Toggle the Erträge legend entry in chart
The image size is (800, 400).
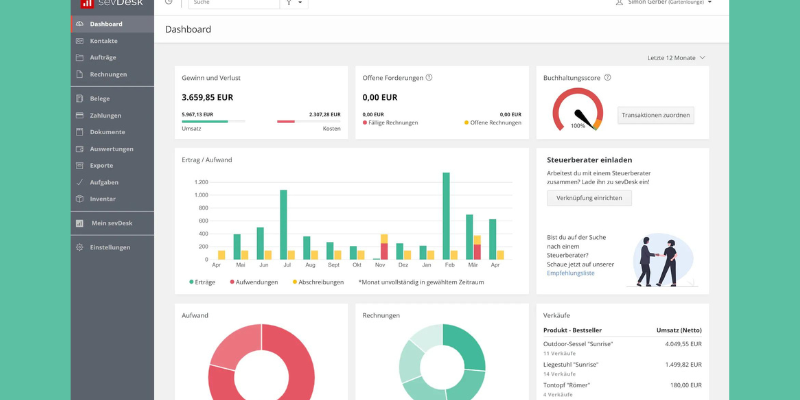tap(200, 282)
